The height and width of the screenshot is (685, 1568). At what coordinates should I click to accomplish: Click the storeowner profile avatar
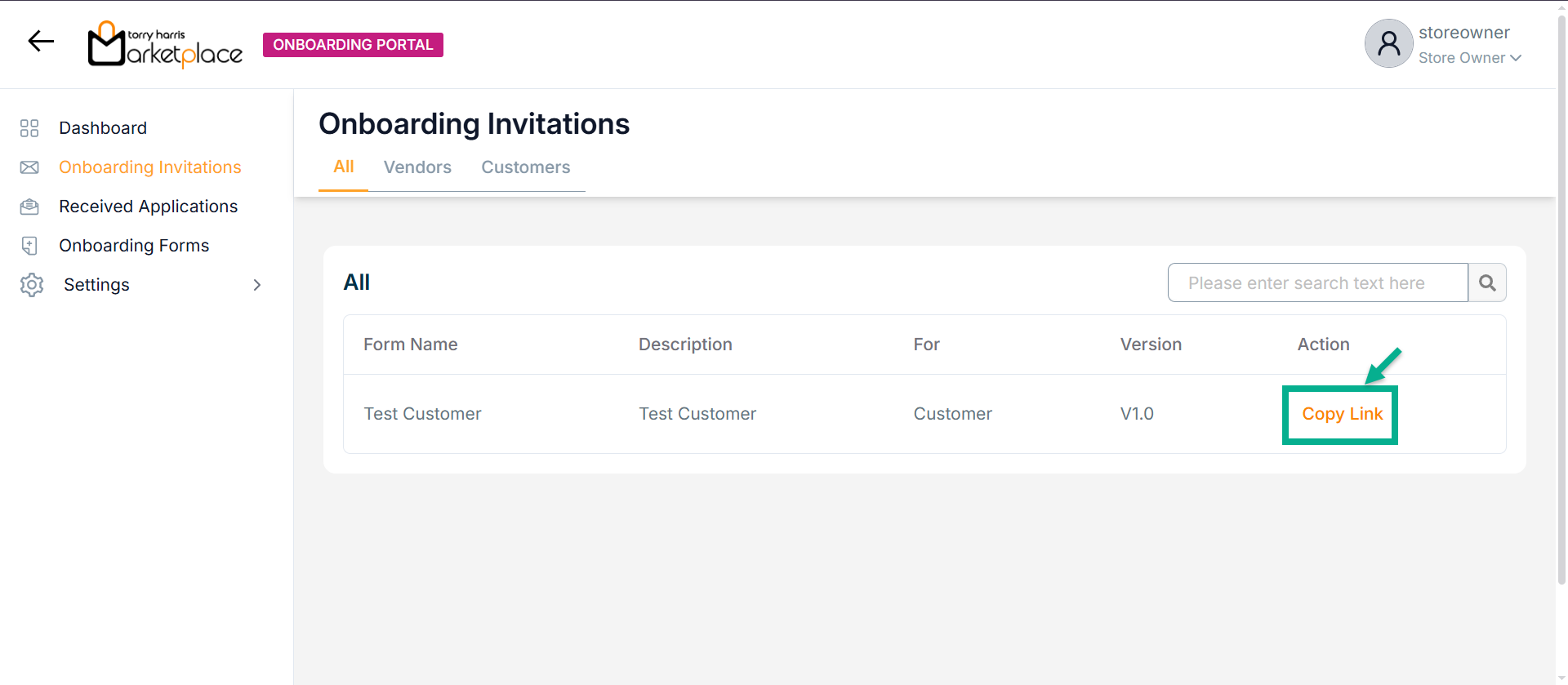(x=1388, y=44)
